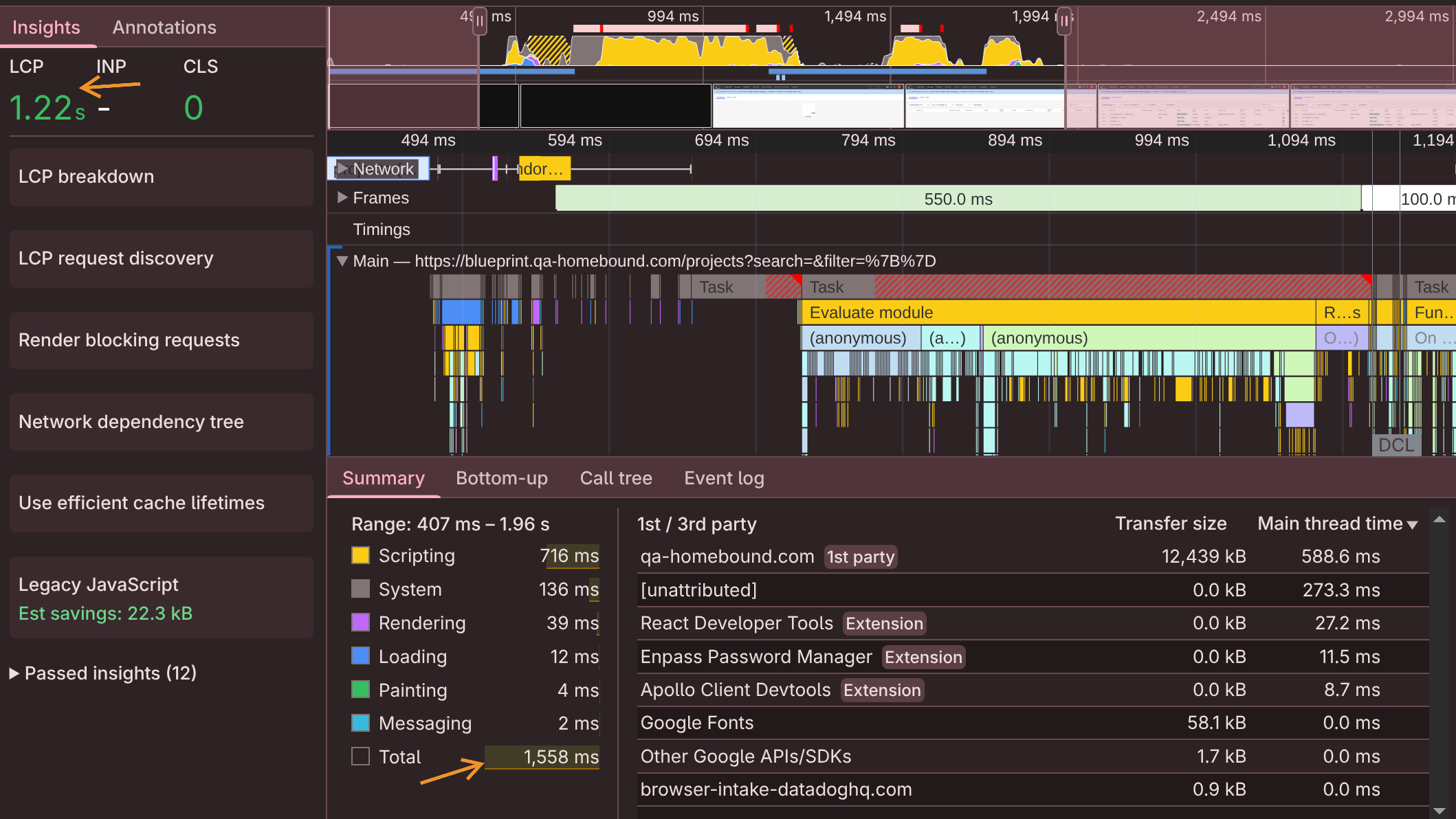Click the Rendering purple legend swatch
The height and width of the screenshot is (819, 1456).
360,622
